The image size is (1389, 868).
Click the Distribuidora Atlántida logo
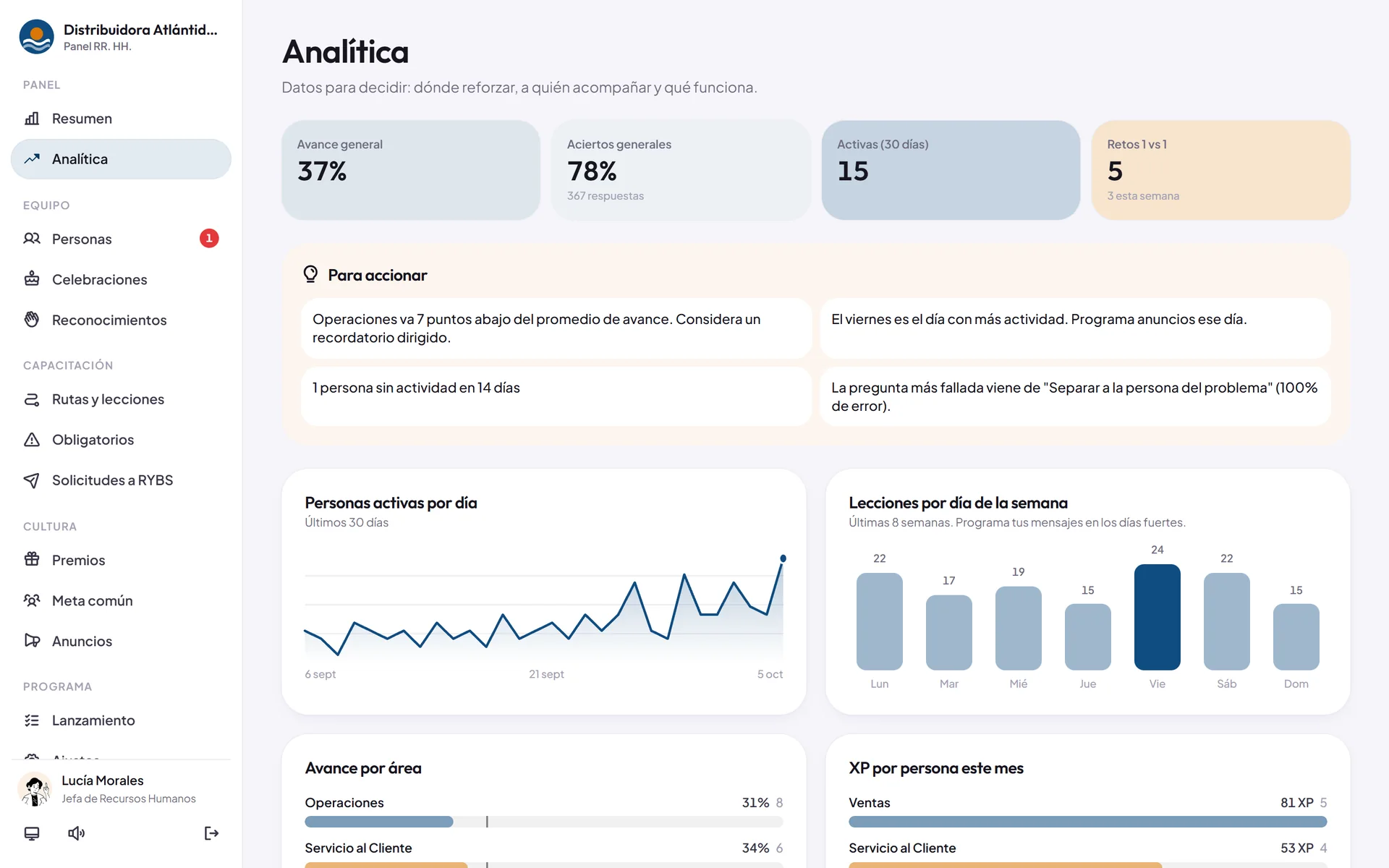pyautogui.click(x=37, y=37)
